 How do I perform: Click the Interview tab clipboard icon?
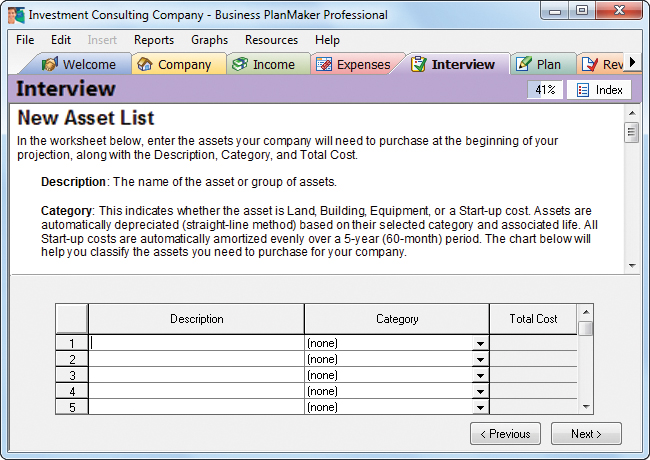[418, 64]
